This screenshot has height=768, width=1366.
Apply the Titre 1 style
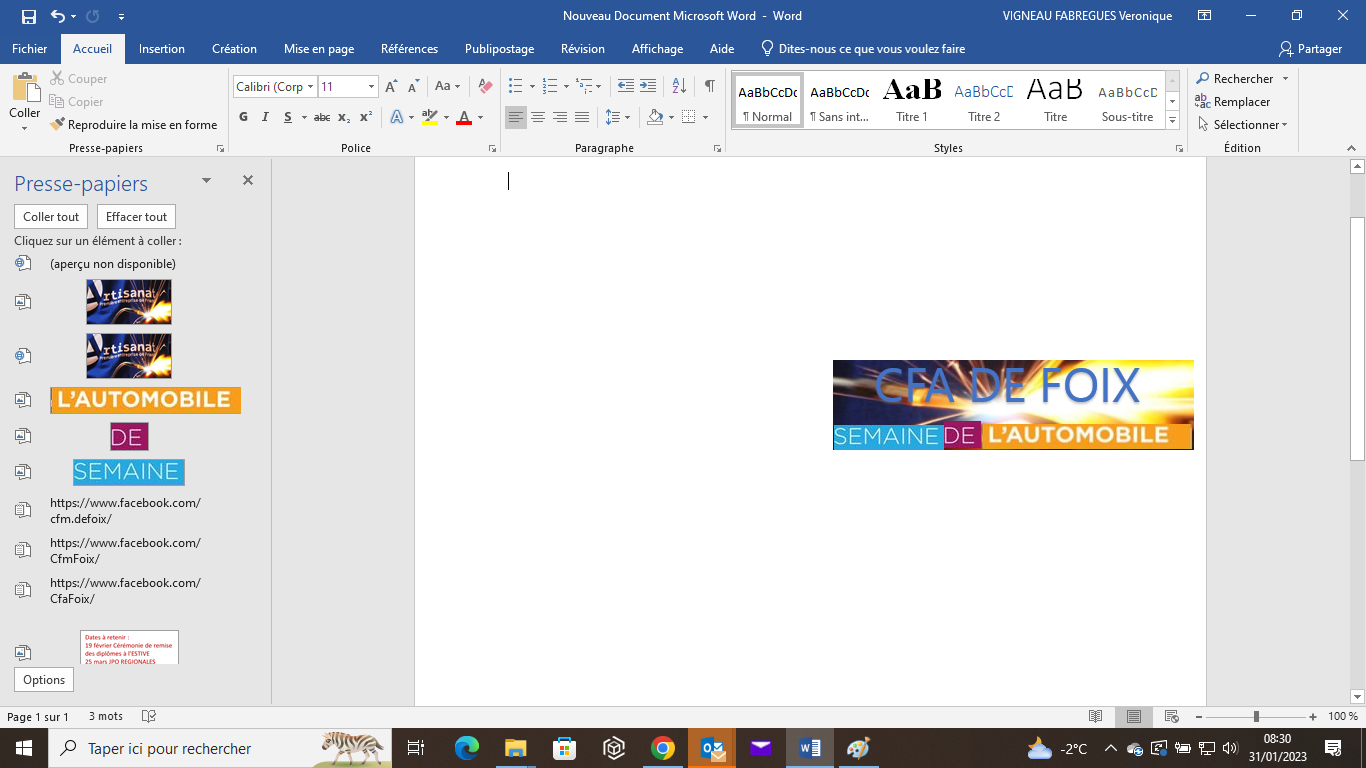click(x=912, y=100)
